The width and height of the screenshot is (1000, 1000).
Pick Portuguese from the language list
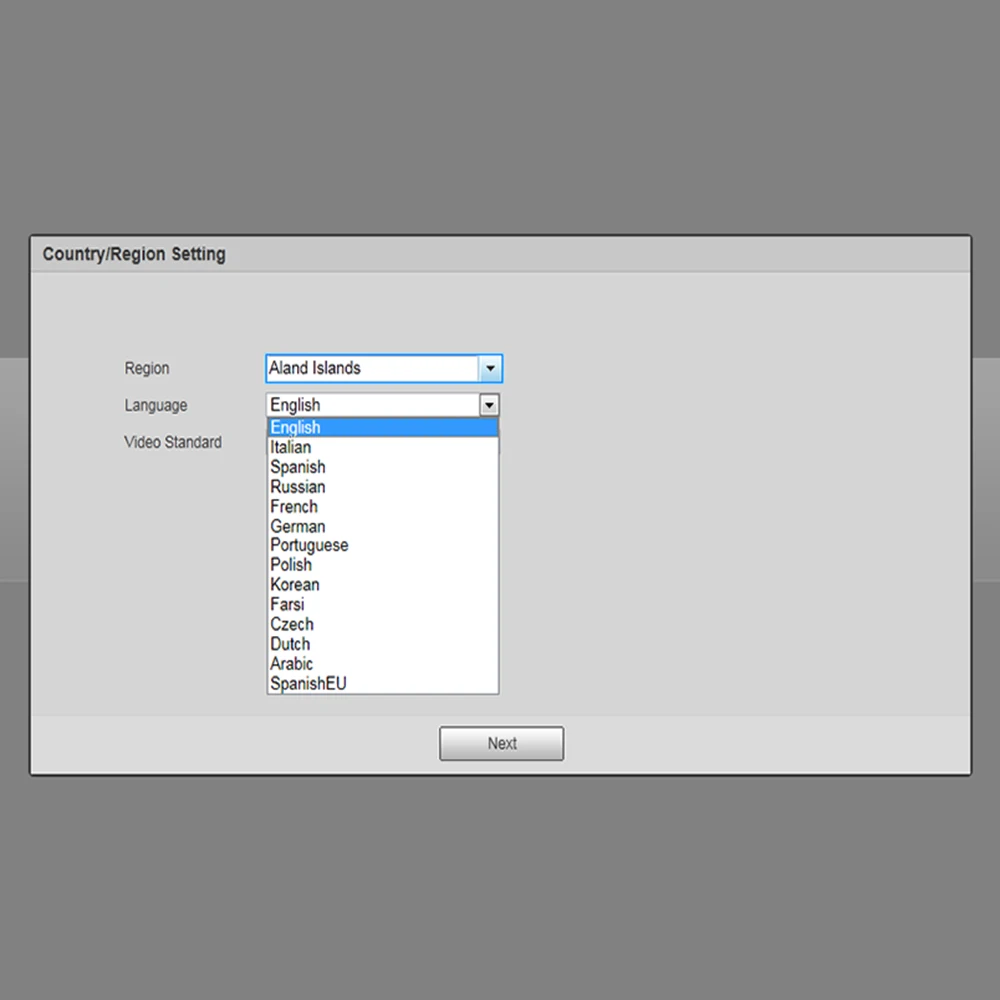coord(383,545)
